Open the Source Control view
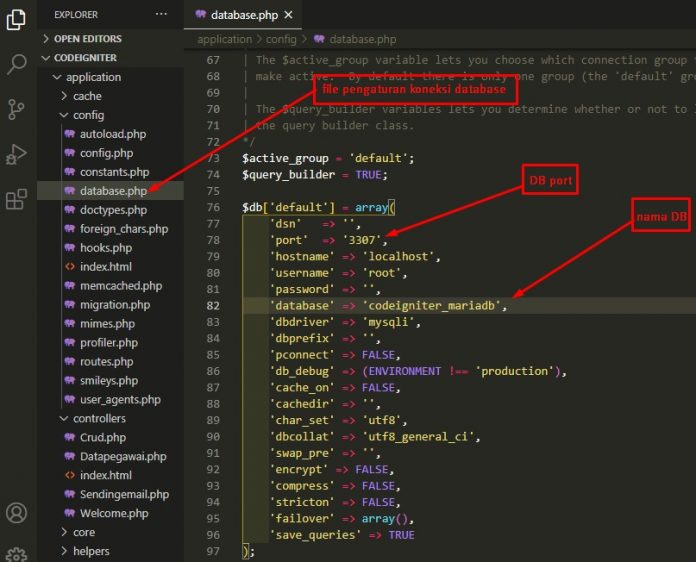 (16, 109)
